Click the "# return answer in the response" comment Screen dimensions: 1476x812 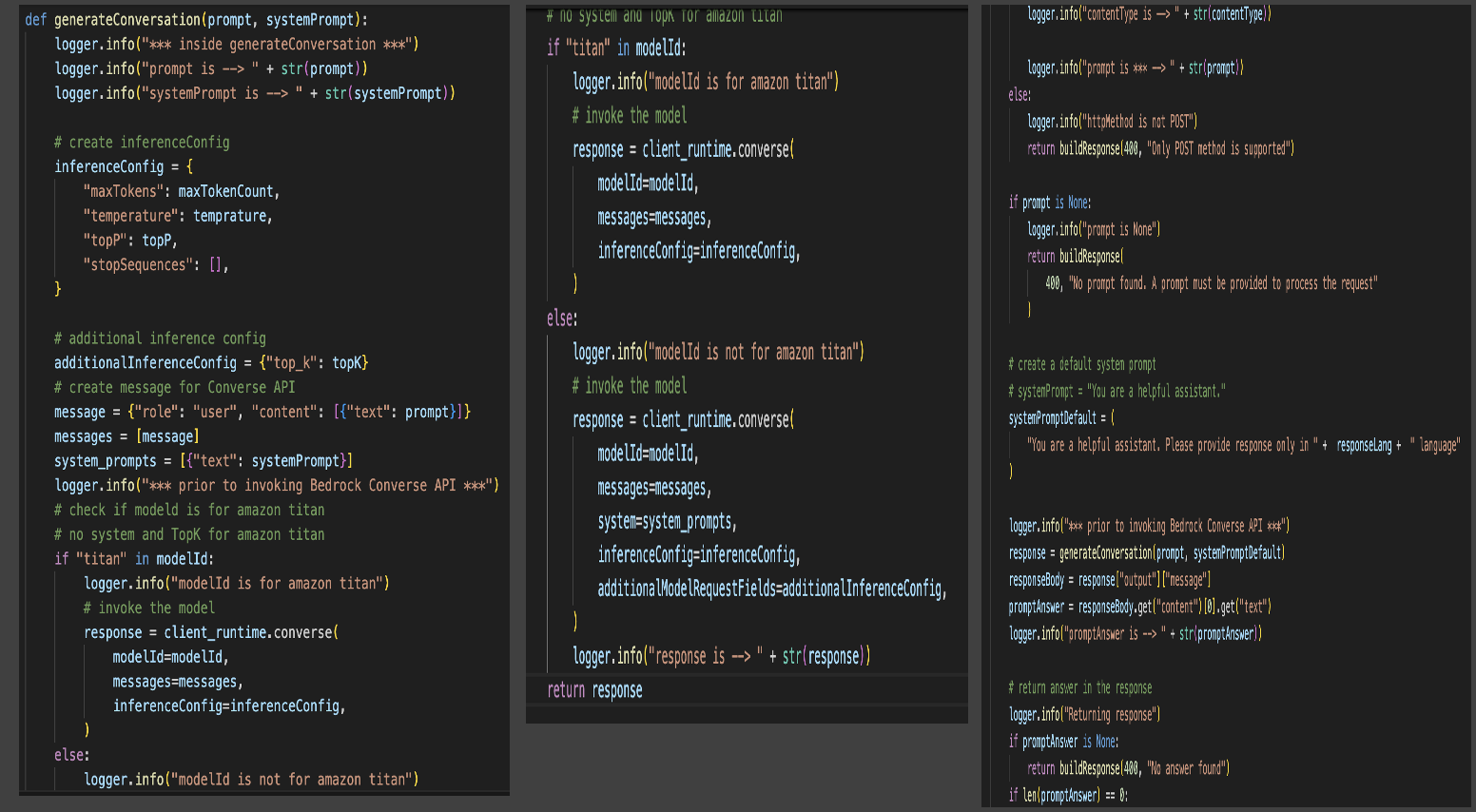[x=1079, y=687]
